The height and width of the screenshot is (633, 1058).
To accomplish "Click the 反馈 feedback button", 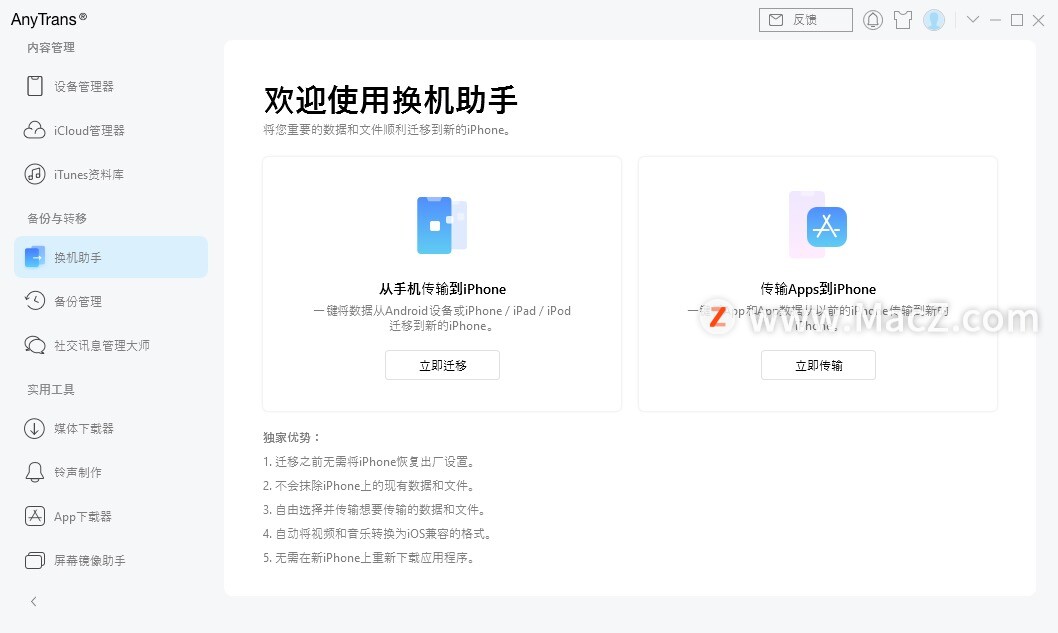I will coord(806,20).
